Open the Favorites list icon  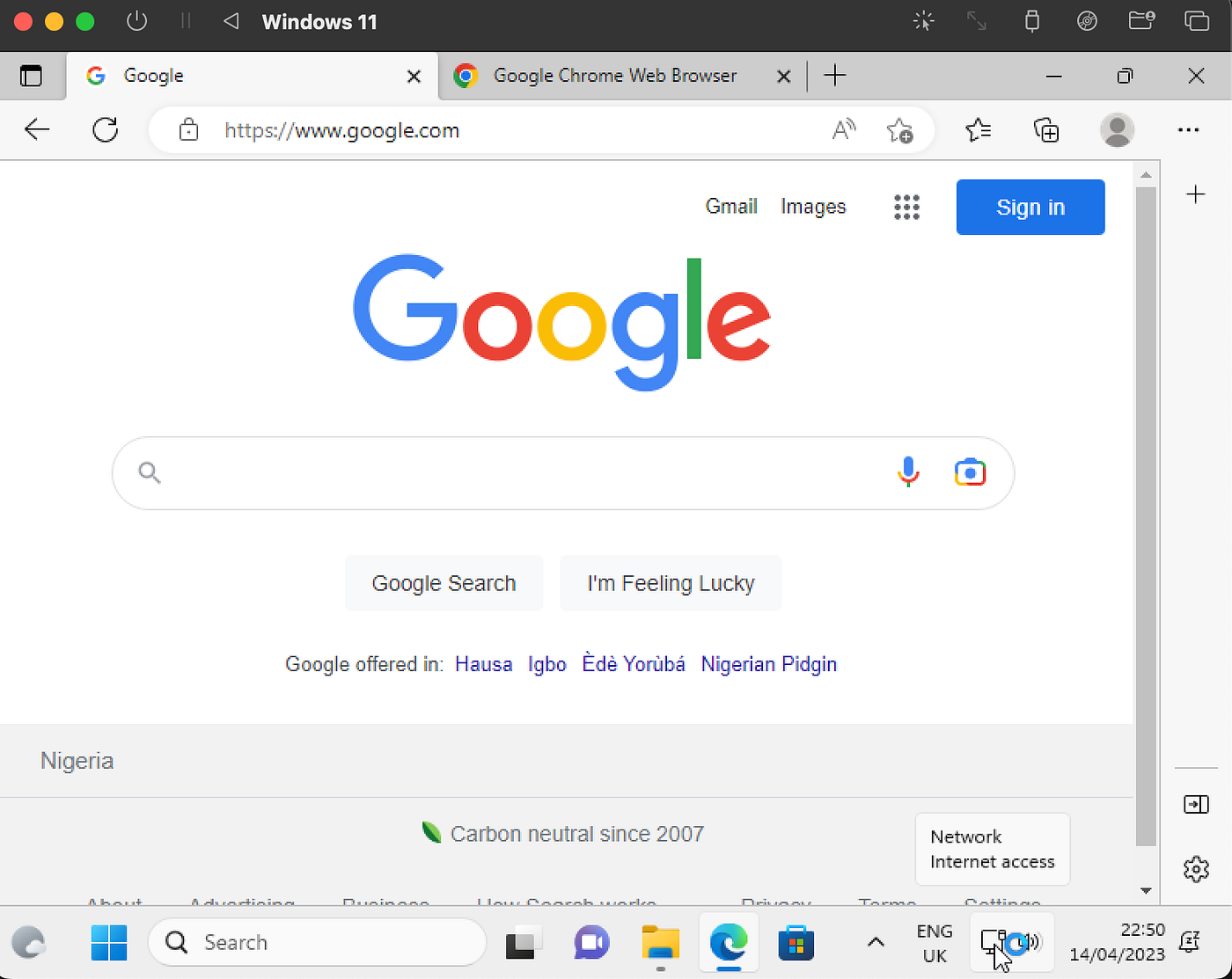coord(979,130)
